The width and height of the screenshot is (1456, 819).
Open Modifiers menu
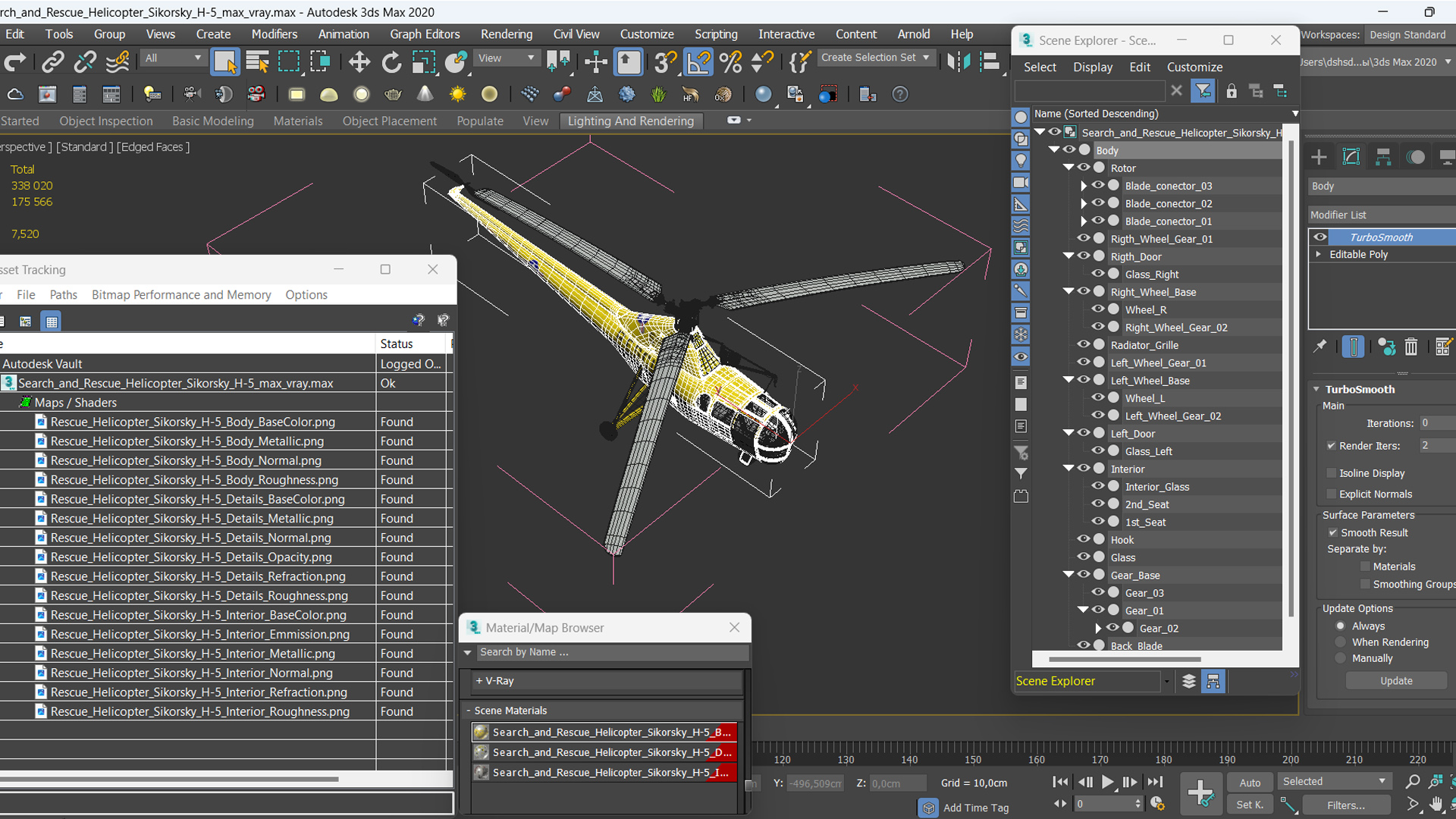[x=274, y=34]
